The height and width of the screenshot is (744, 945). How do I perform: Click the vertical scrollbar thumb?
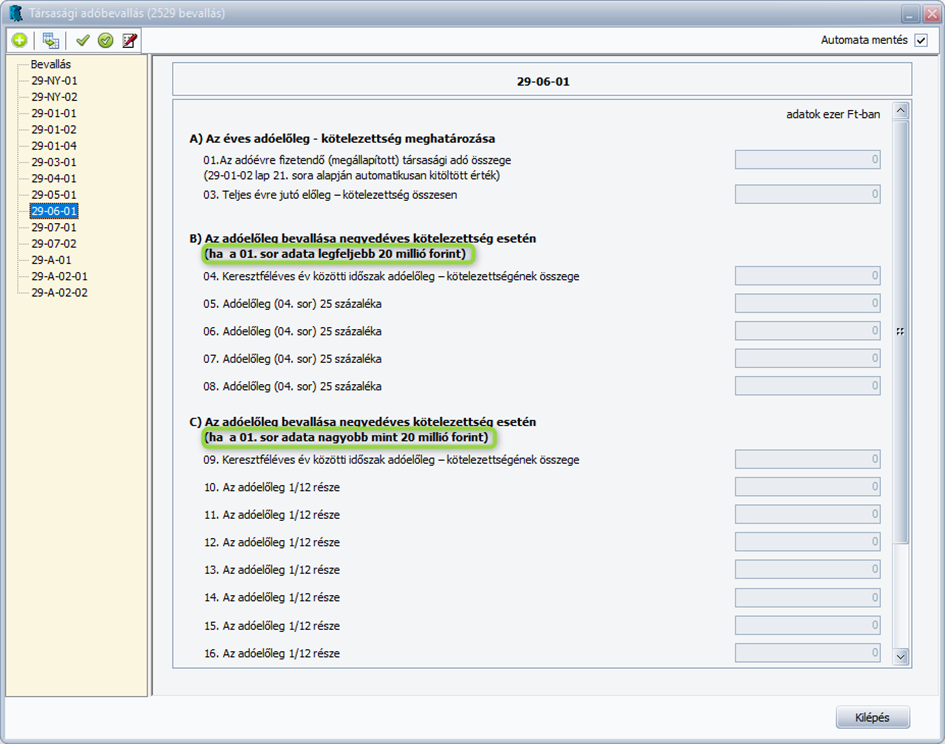(901, 331)
